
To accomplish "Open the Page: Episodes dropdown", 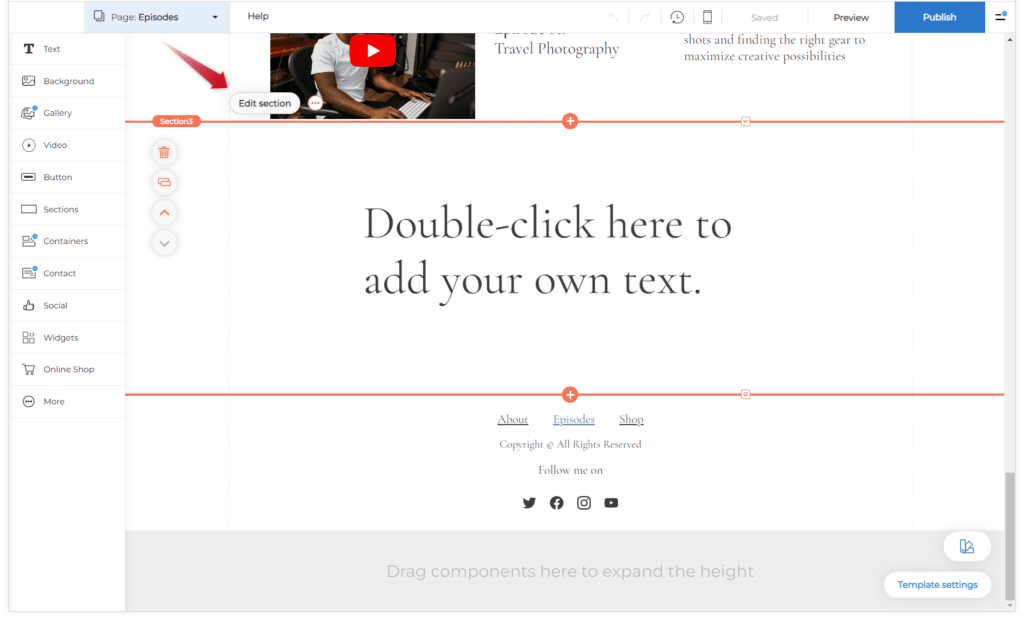I will pyautogui.click(x=157, y=17).
